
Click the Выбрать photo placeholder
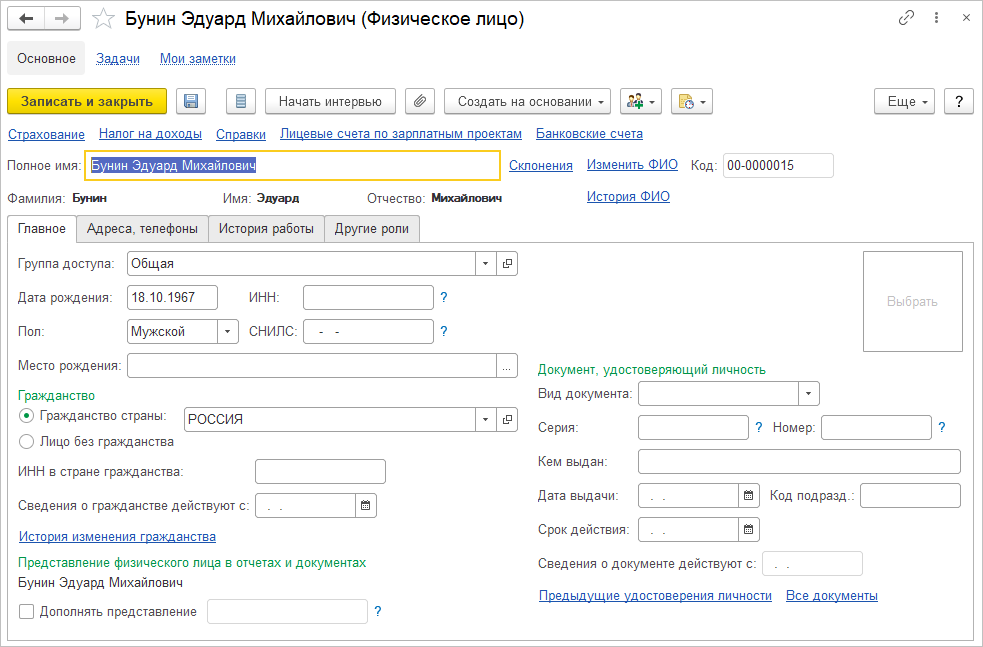pos(912,301)
